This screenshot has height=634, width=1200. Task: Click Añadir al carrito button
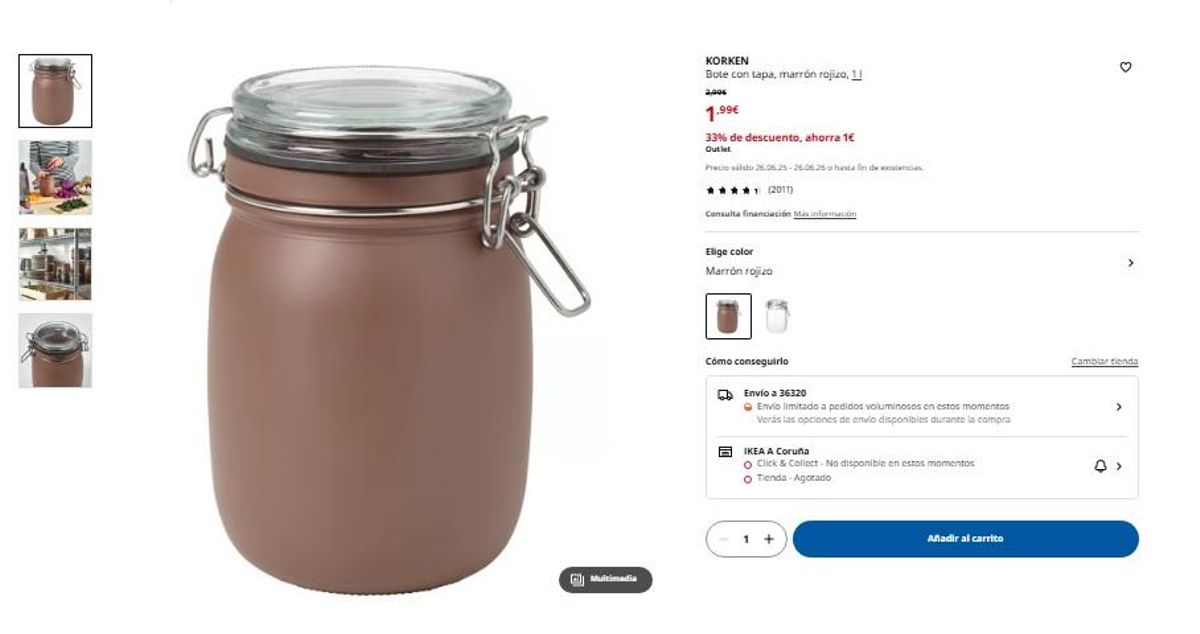click(966, 539)
